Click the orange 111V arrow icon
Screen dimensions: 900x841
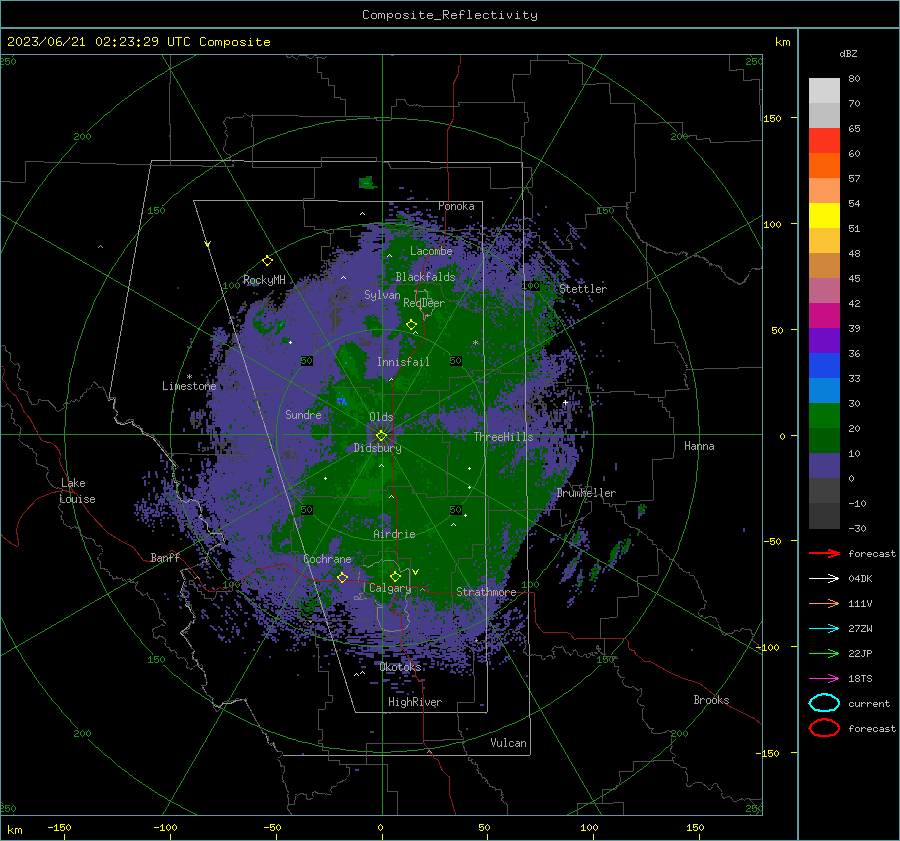coord(824,603)
